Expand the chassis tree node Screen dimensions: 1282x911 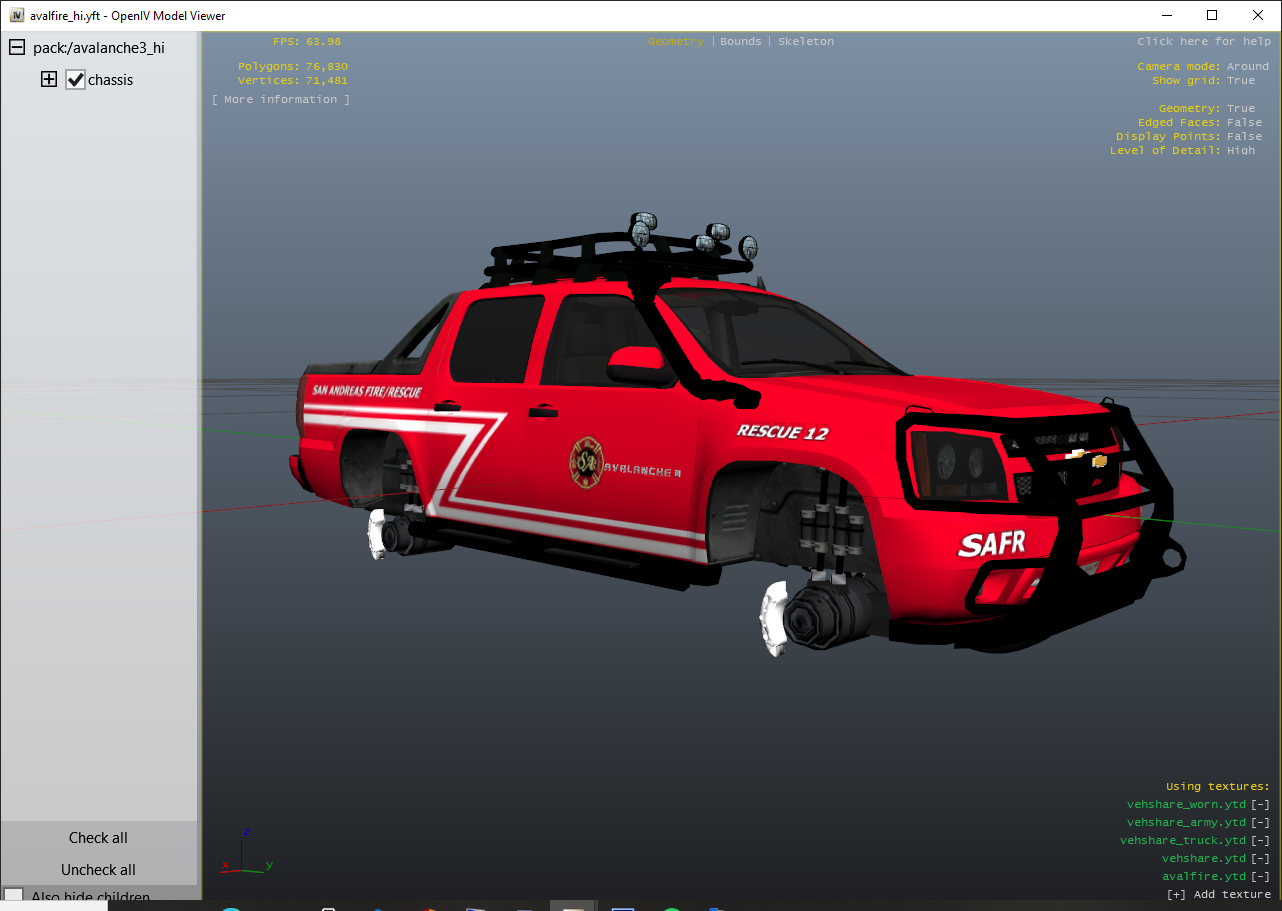point(48,80)
